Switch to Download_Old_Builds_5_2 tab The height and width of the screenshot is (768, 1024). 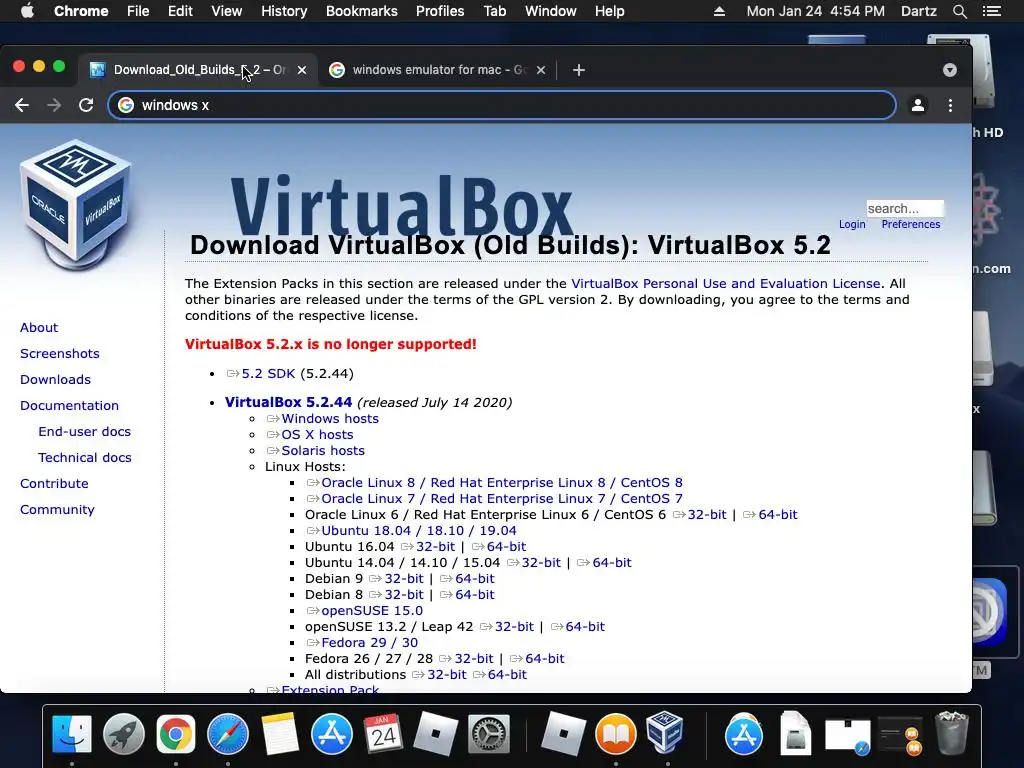tap(199, 70)
